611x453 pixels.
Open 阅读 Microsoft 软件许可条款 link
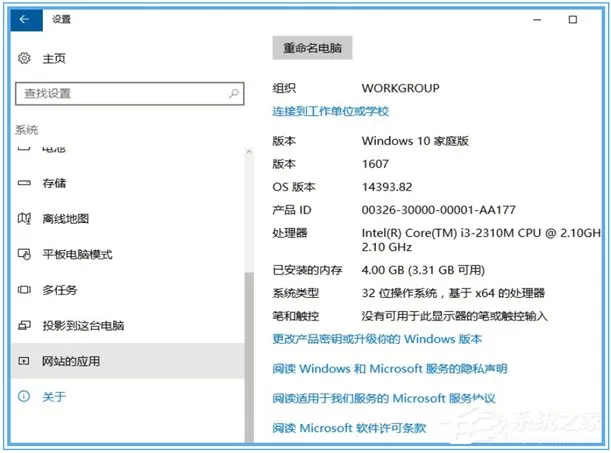pos(349,428)
